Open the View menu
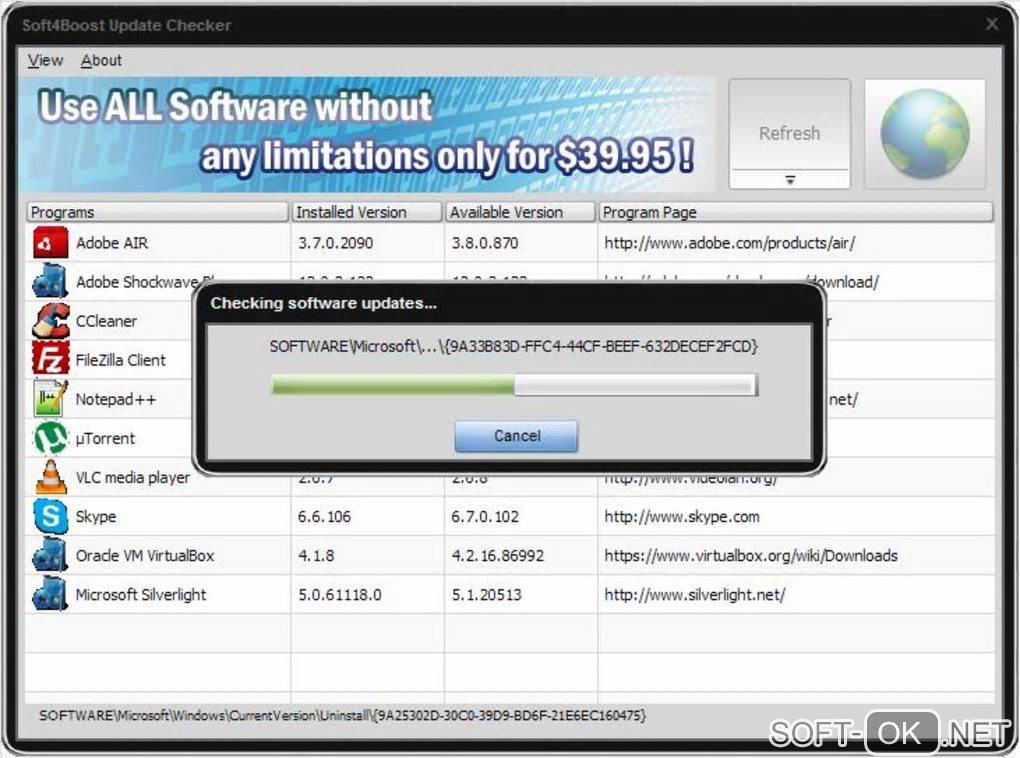The width and height of the screenshot is (1020, 758). coord(46,61)
